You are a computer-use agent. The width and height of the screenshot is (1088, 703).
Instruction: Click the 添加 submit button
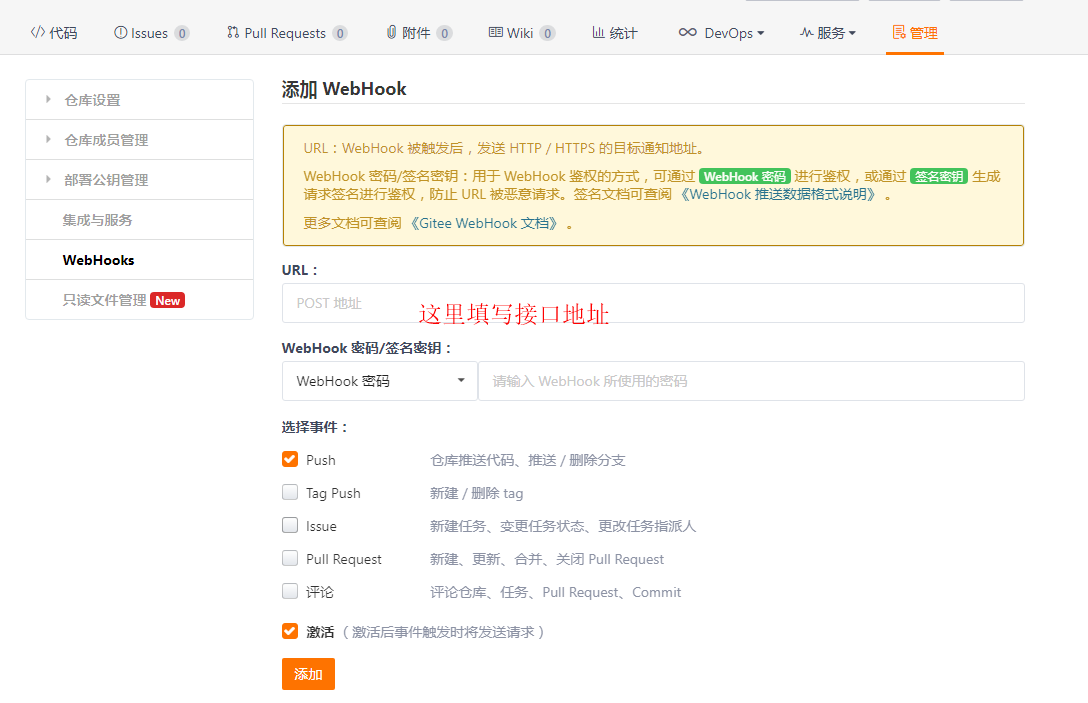(x=307, y=673)
